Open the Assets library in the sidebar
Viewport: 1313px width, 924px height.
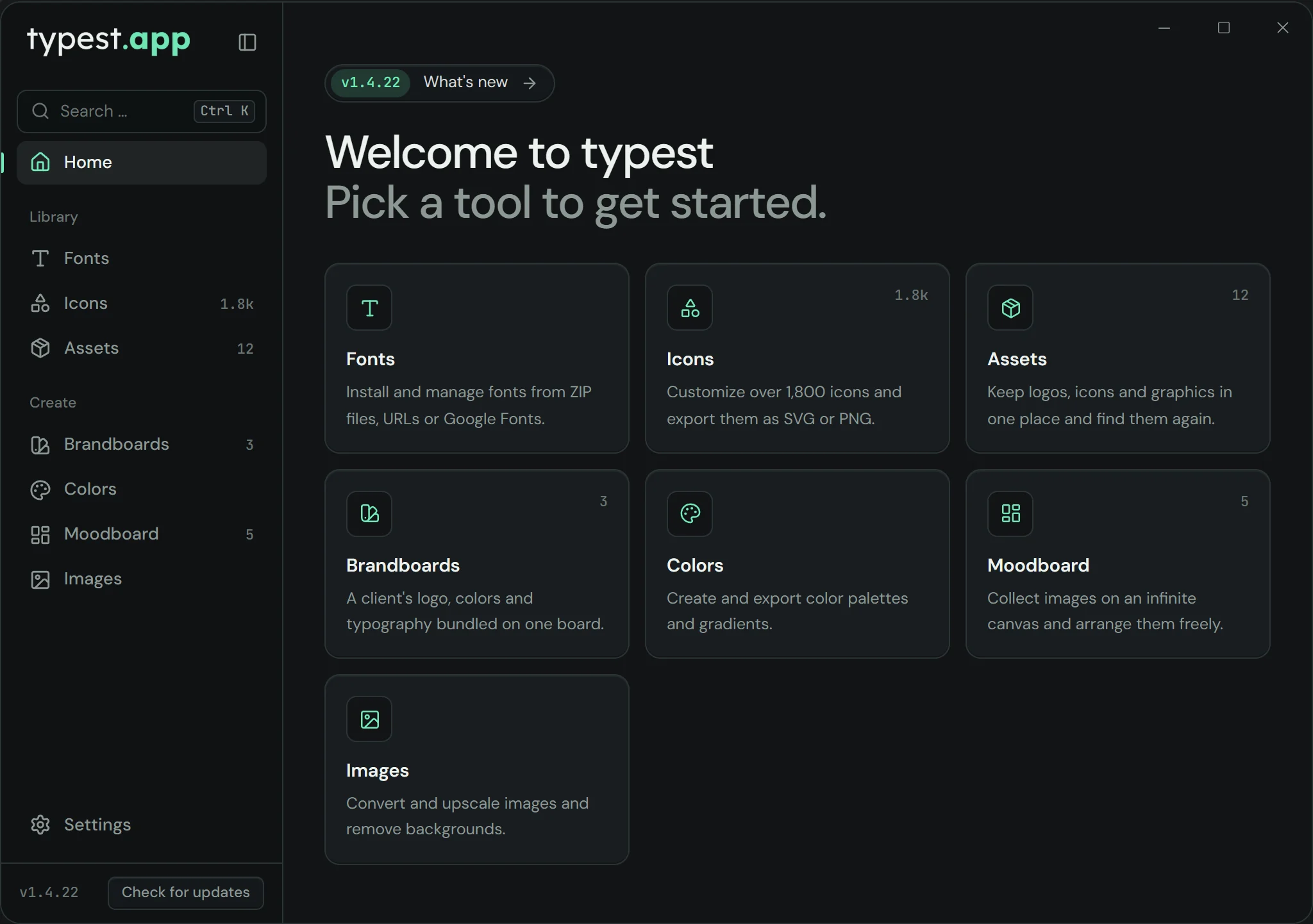pyautogui.click(x=142, y=348)
